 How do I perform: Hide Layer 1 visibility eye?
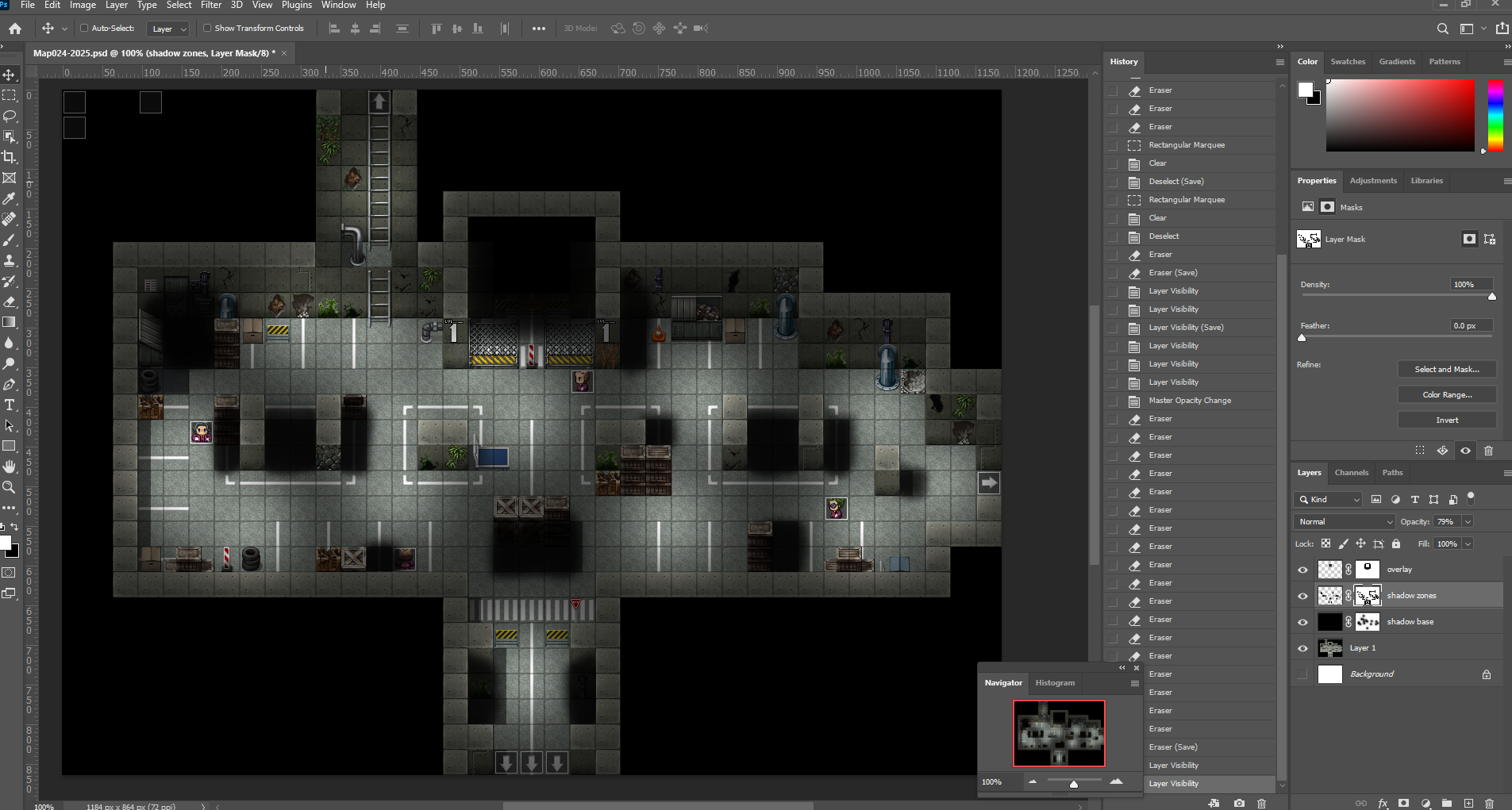click(x=1302, y=648)
